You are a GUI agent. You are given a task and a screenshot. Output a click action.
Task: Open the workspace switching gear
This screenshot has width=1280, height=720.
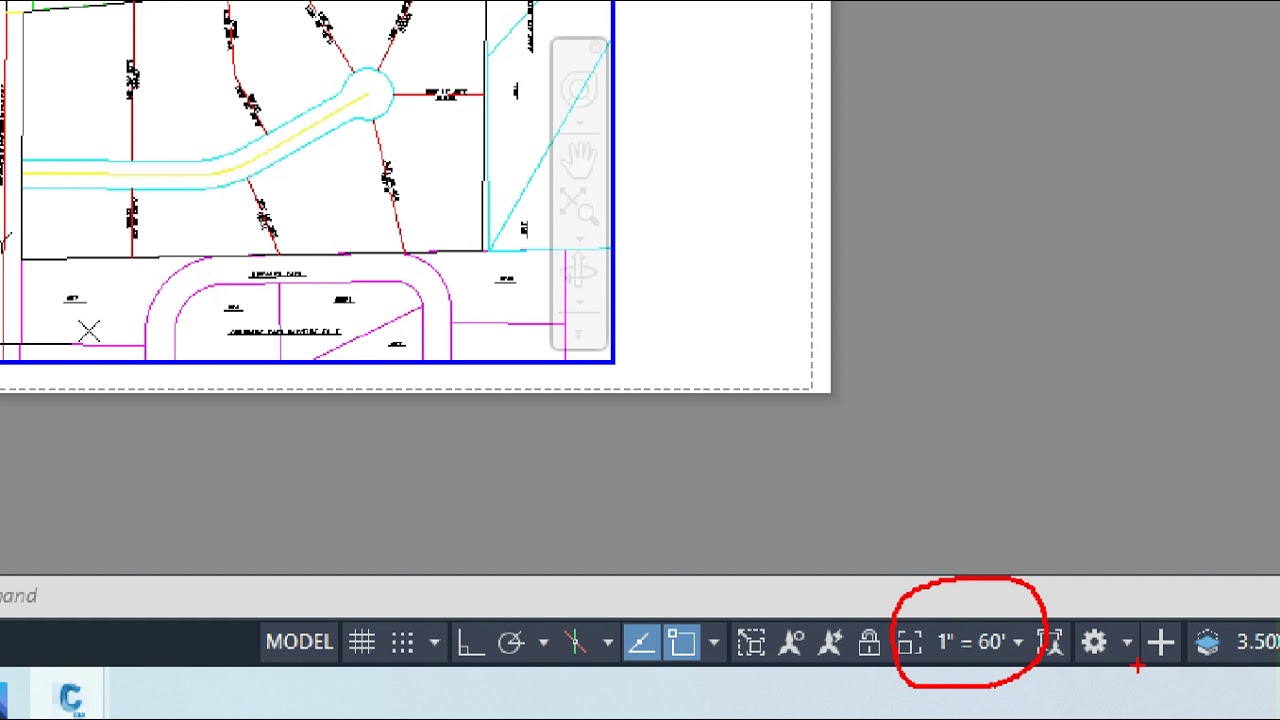tap(1095, 642)
